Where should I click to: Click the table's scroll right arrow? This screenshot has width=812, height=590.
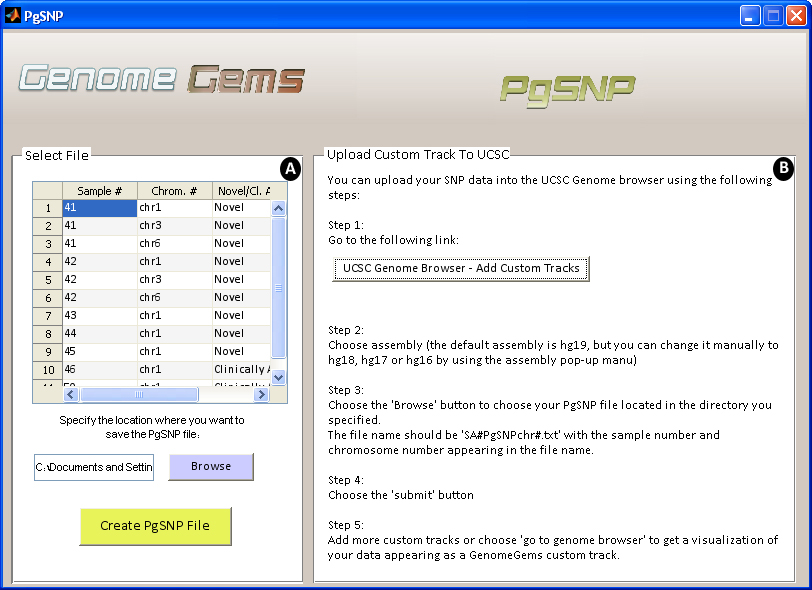click(x=261, y=395)
